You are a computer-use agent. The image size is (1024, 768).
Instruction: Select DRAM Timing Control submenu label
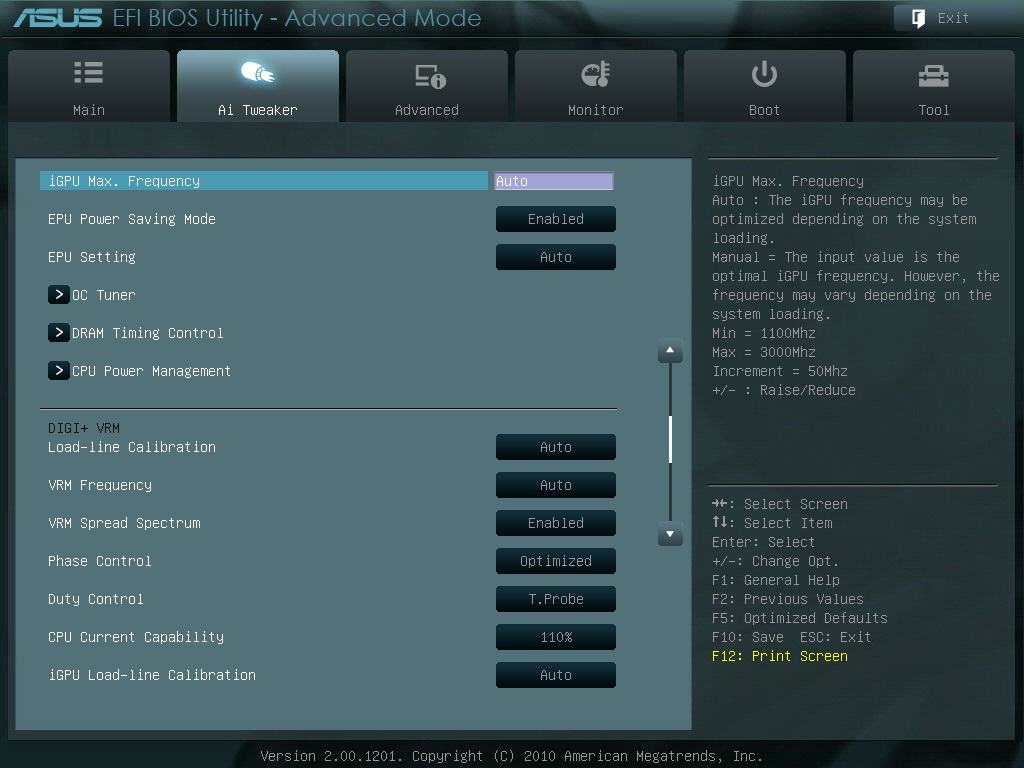tap(148, 333)
